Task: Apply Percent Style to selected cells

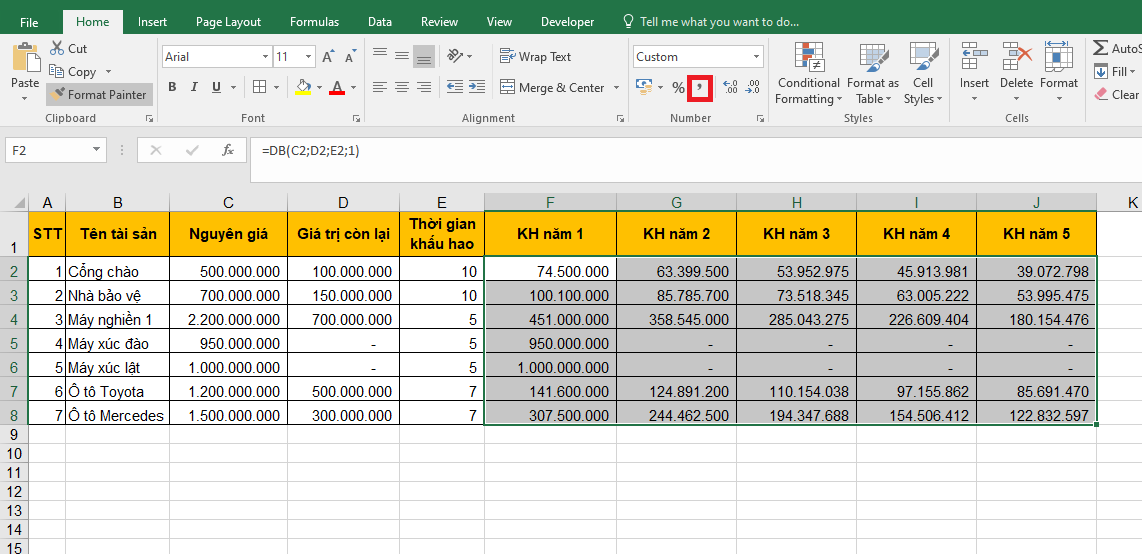Action: [678, 88]
